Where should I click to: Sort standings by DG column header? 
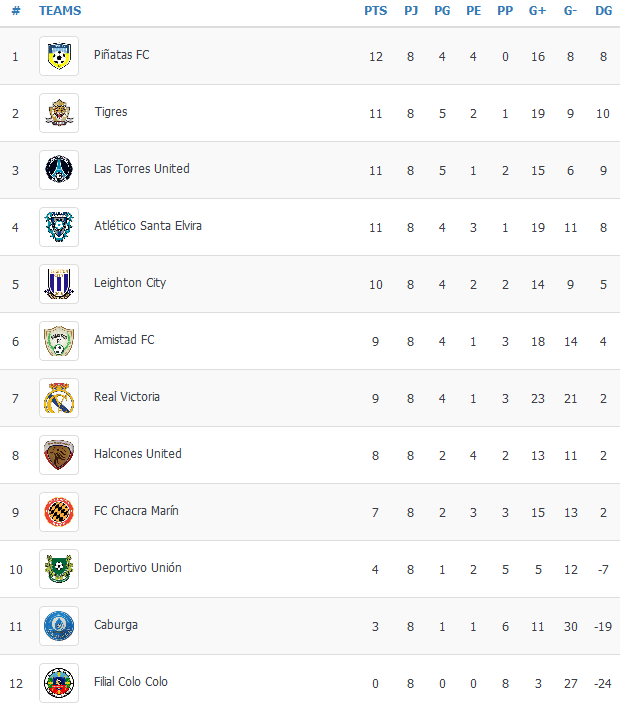(x=603, y=11)
